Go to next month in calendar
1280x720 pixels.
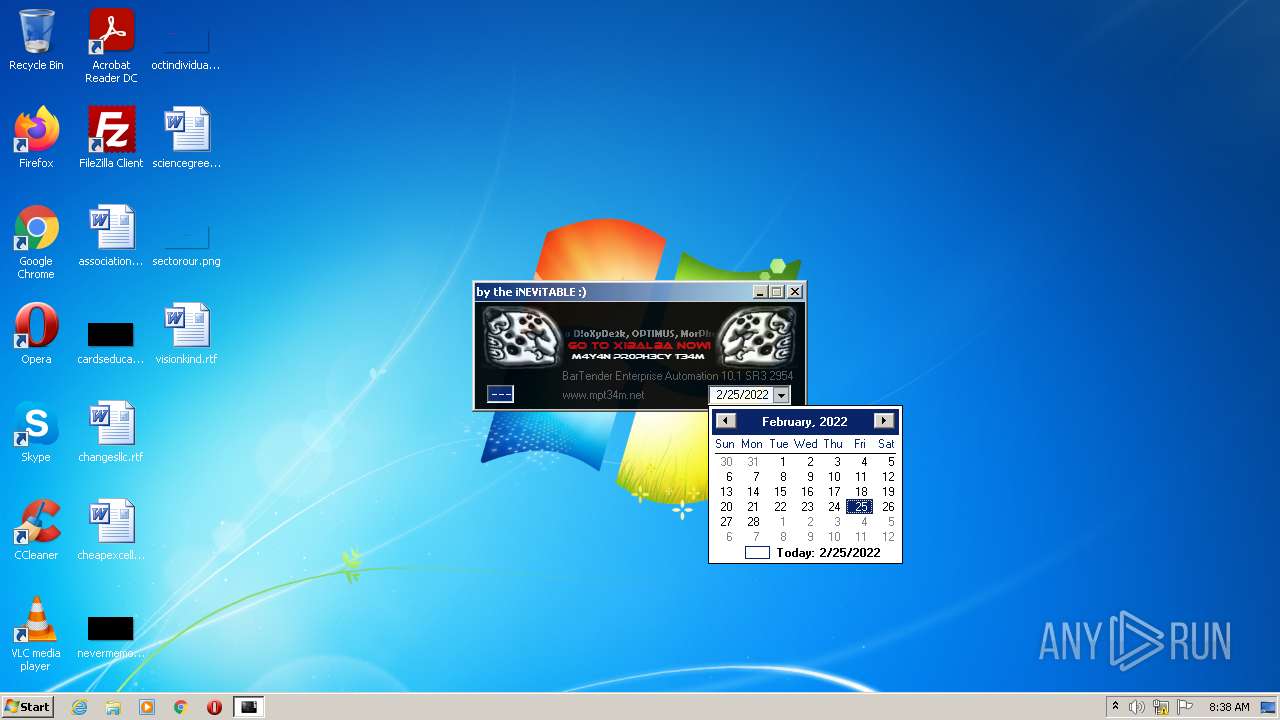(883, 421)
